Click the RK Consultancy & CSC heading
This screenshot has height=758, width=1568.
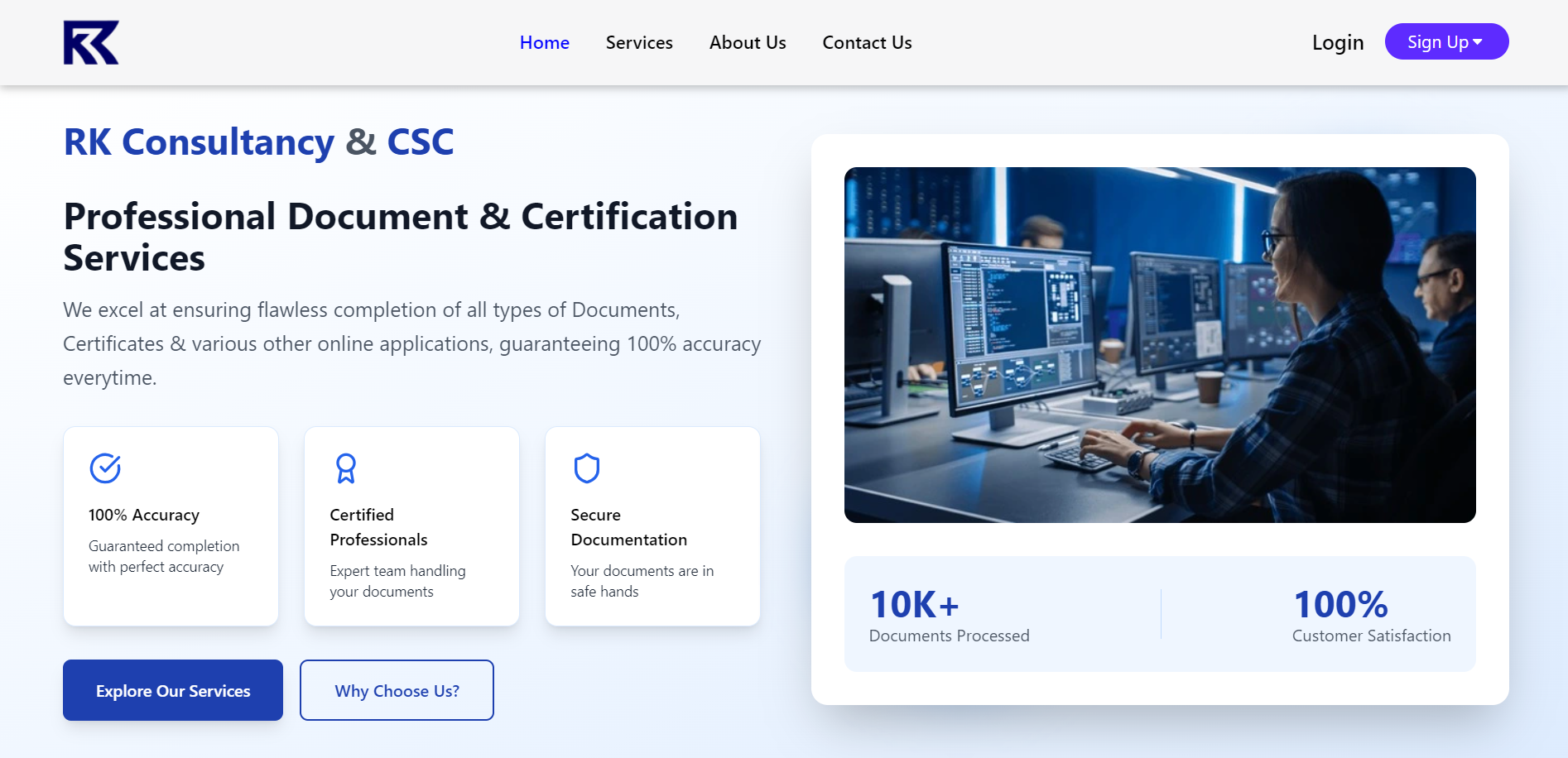click(258, 142)
